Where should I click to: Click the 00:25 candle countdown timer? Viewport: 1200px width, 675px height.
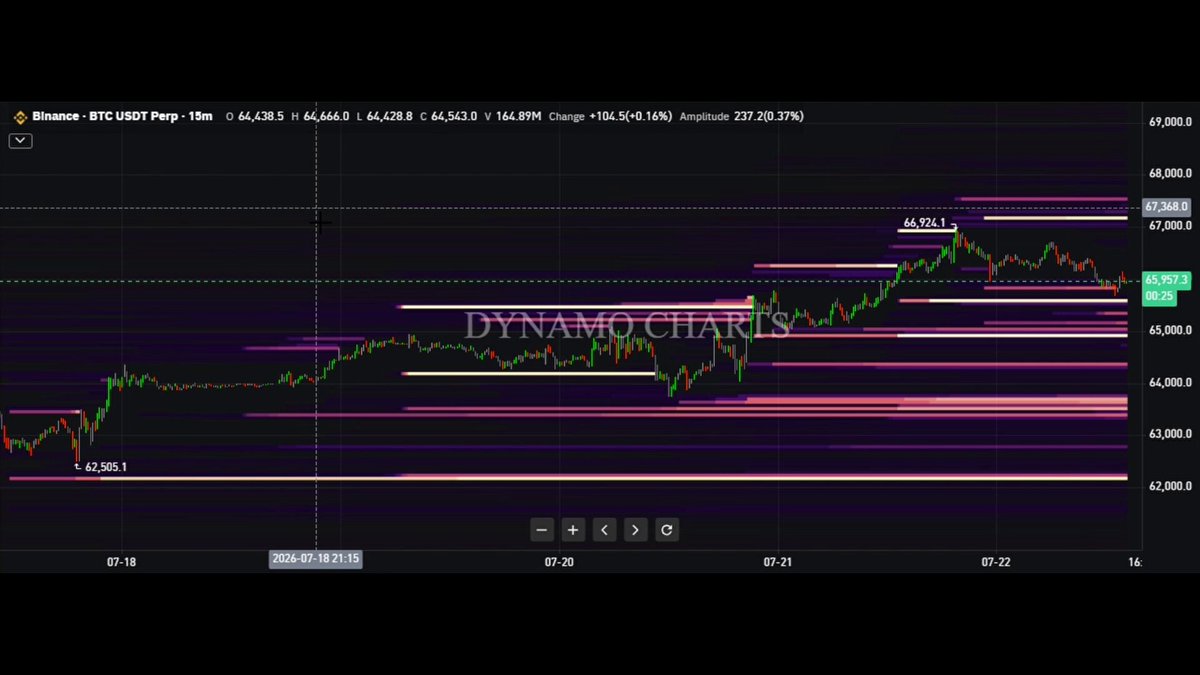[1160, 296]
